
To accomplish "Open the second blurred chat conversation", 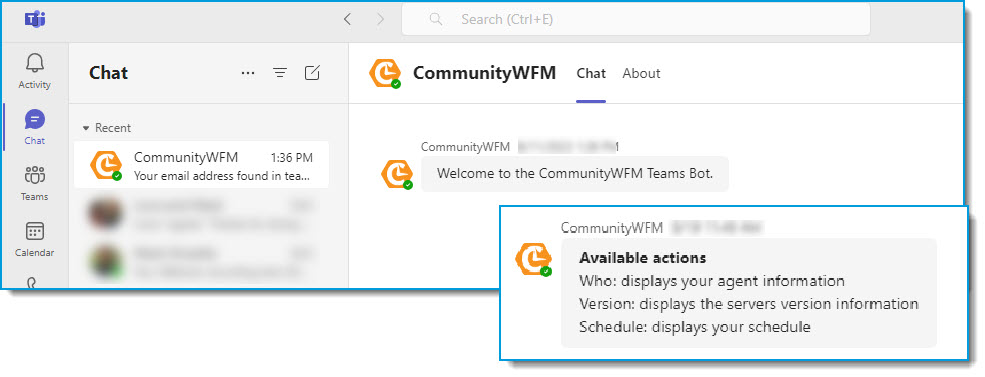I will tap(201, 262).
